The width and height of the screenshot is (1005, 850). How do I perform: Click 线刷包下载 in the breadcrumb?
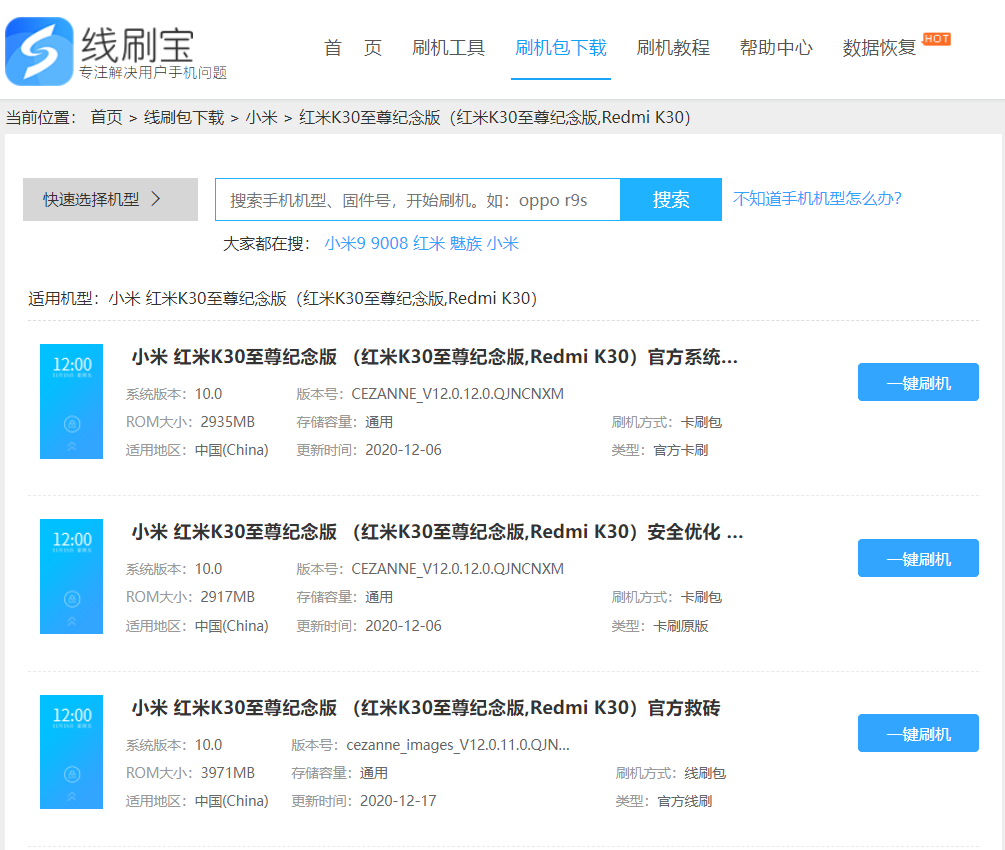[184, 117]
